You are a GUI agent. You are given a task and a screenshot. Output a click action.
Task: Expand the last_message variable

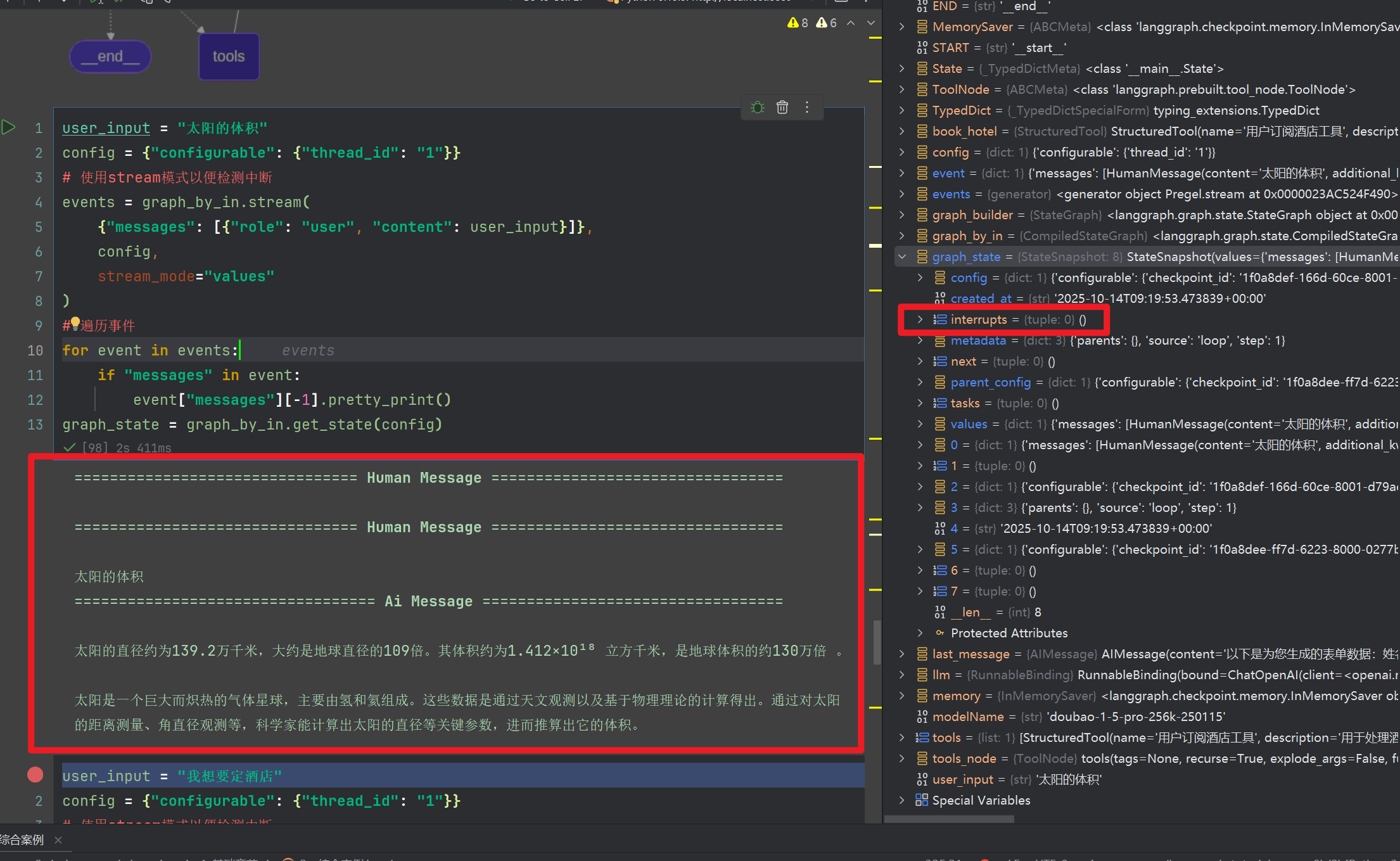pos(902,654)
